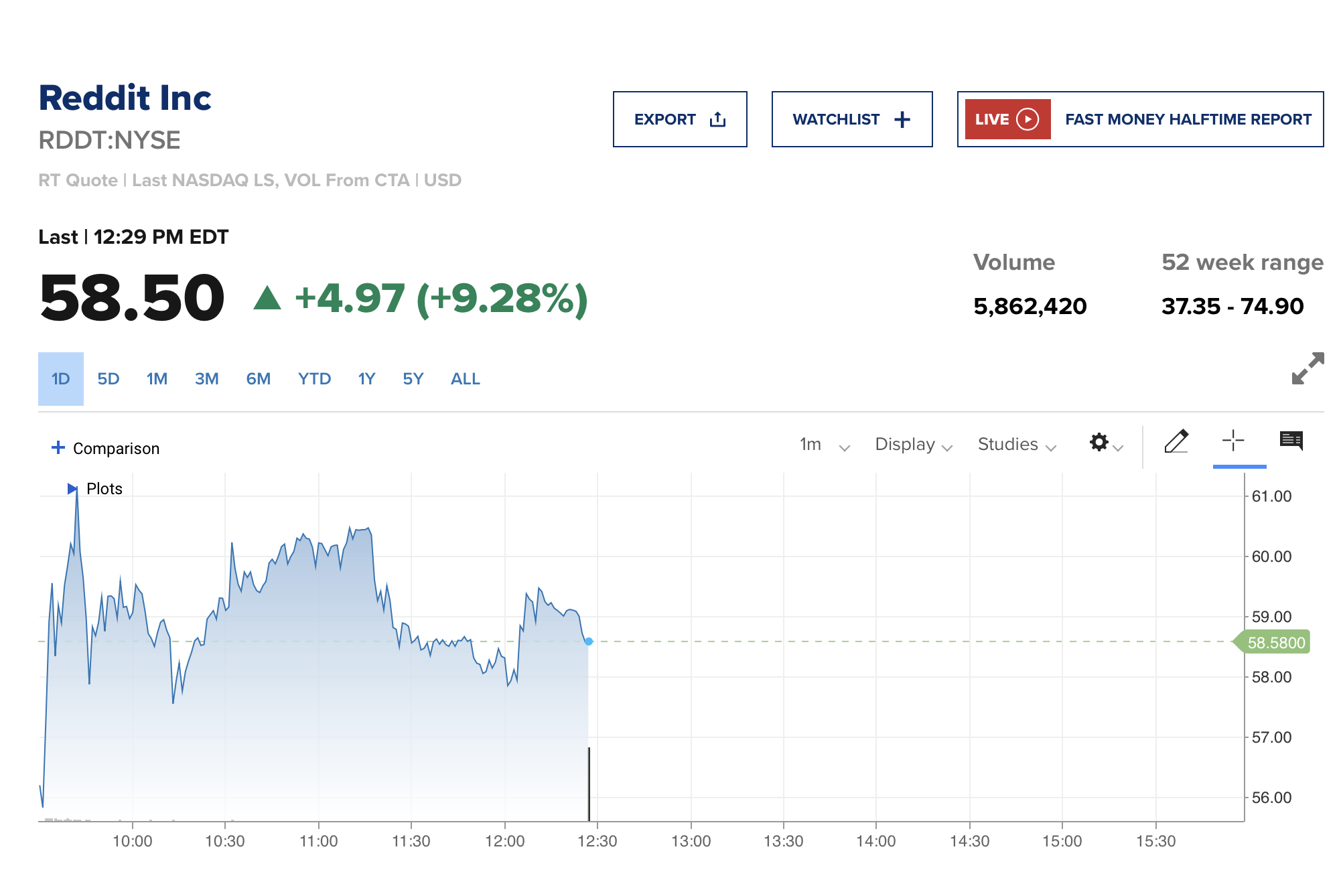Toggle the crosshair cursor tool

coord(1232,441)
